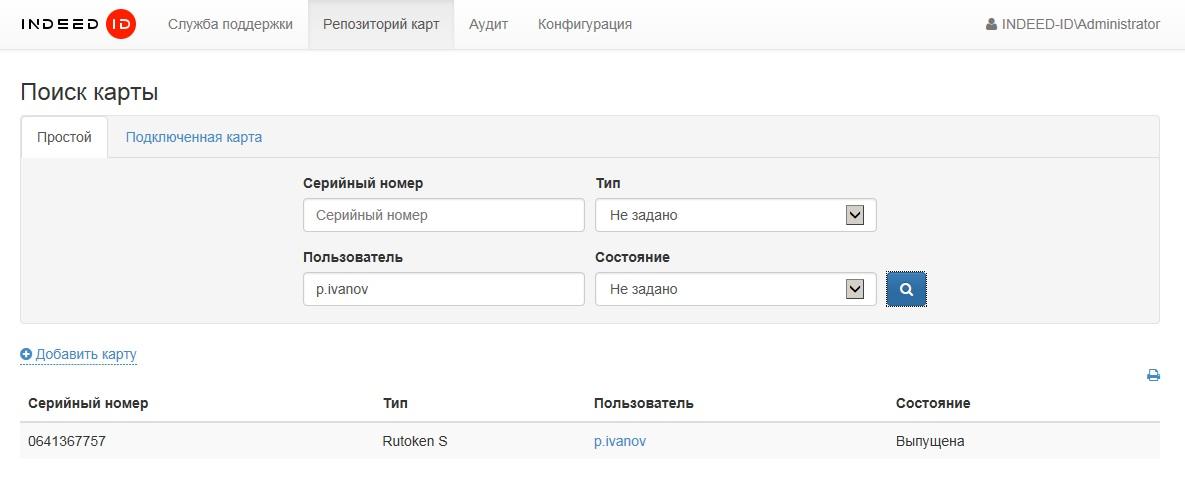Viewport: 1185px width, 487px height.
Task: Click the Пользователь field containing p.ivanov
Action: tap(443, 289)
